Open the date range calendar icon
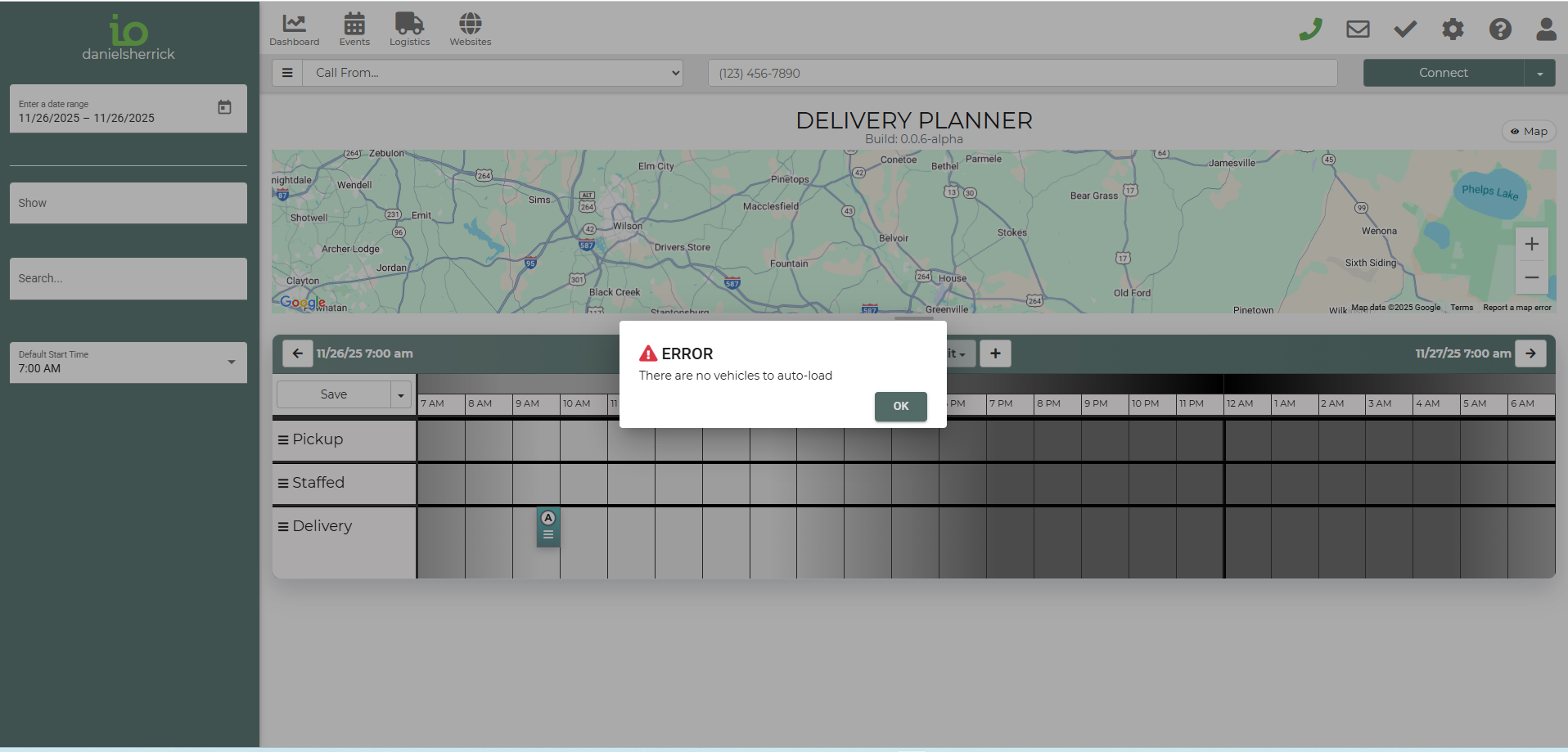 [x=224, y=107]
